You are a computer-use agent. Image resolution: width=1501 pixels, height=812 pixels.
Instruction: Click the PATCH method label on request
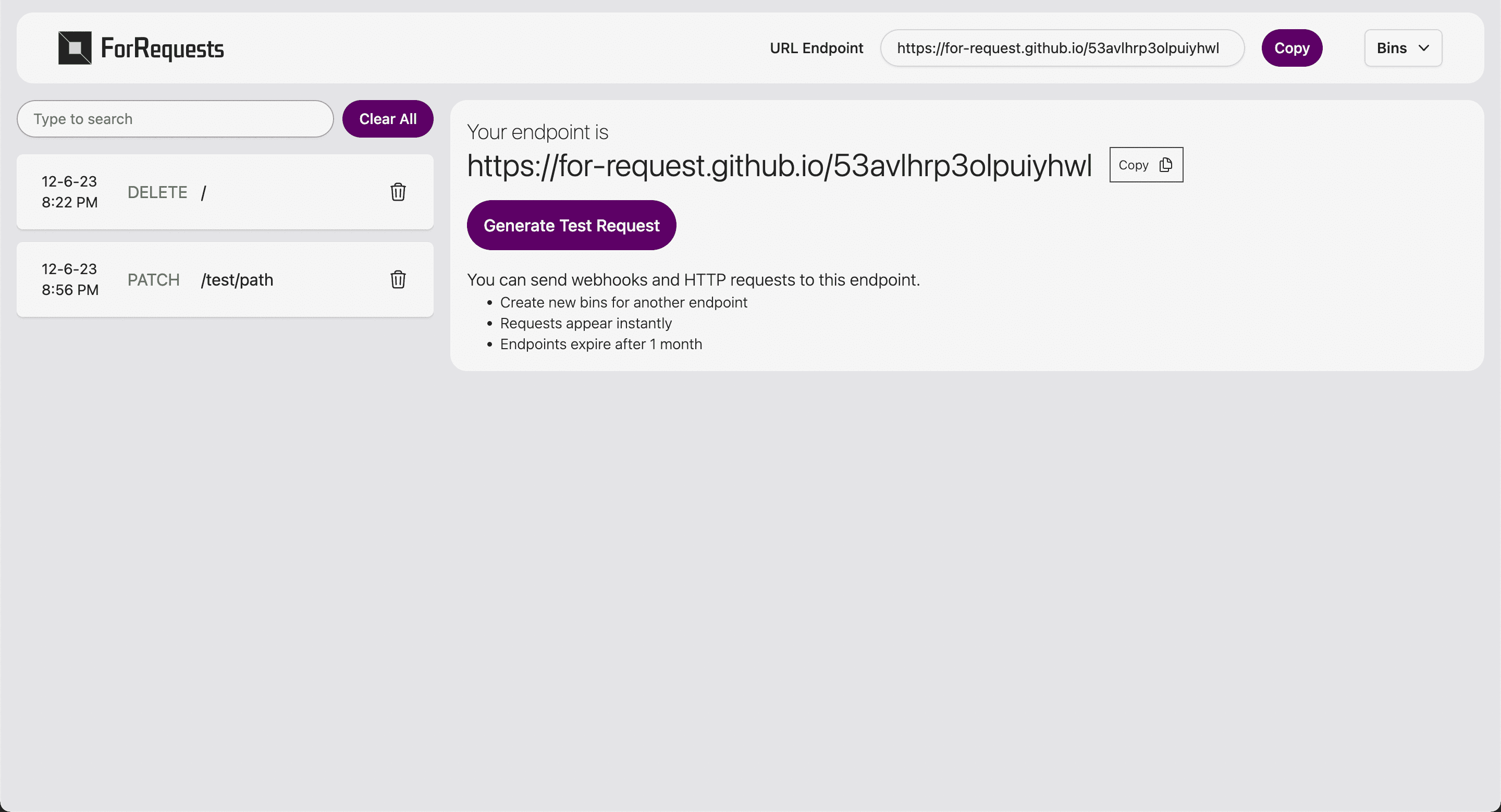154,279
